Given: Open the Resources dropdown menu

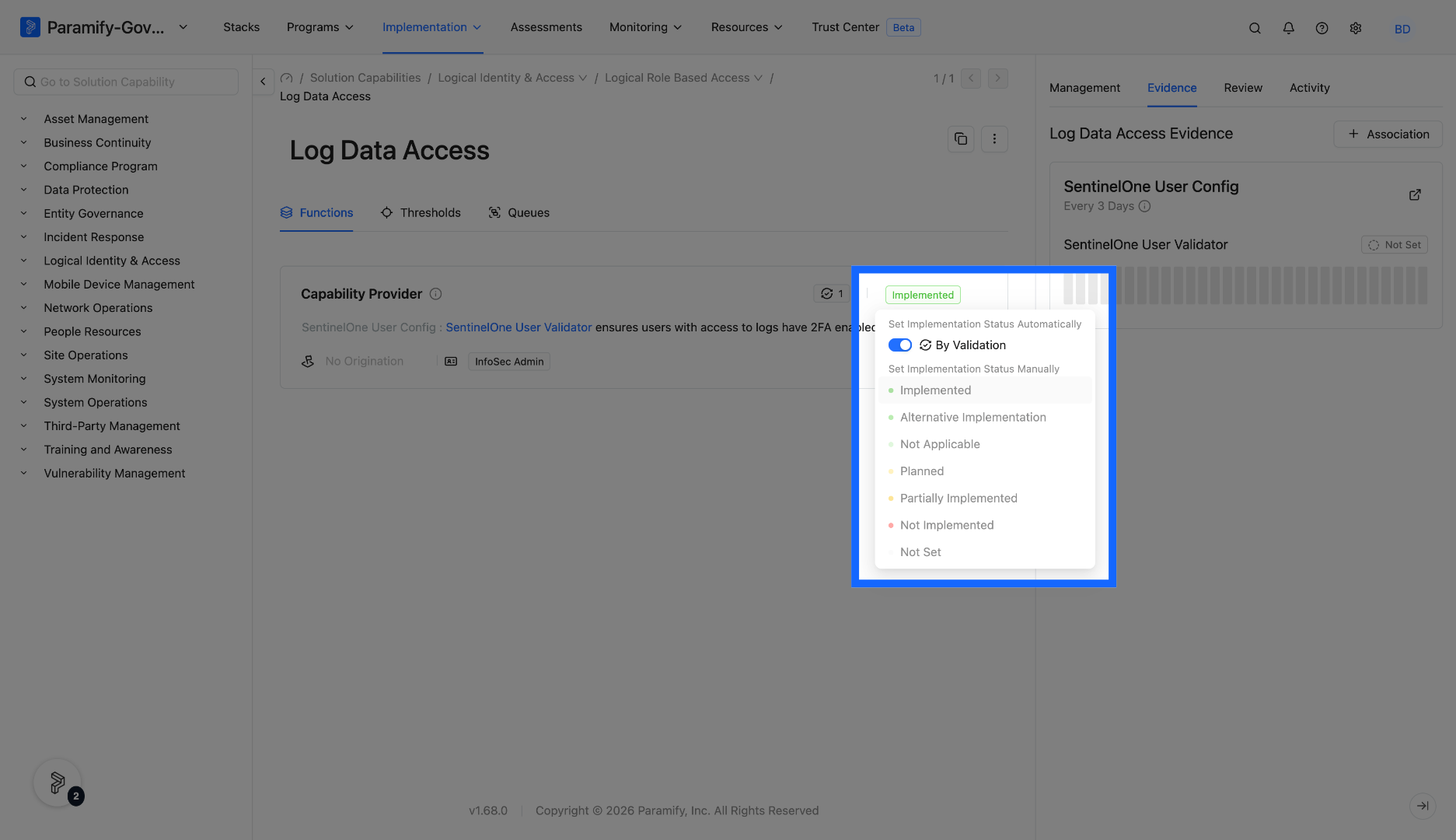Looking at the screenshot, I should click(x=747, y=27).
